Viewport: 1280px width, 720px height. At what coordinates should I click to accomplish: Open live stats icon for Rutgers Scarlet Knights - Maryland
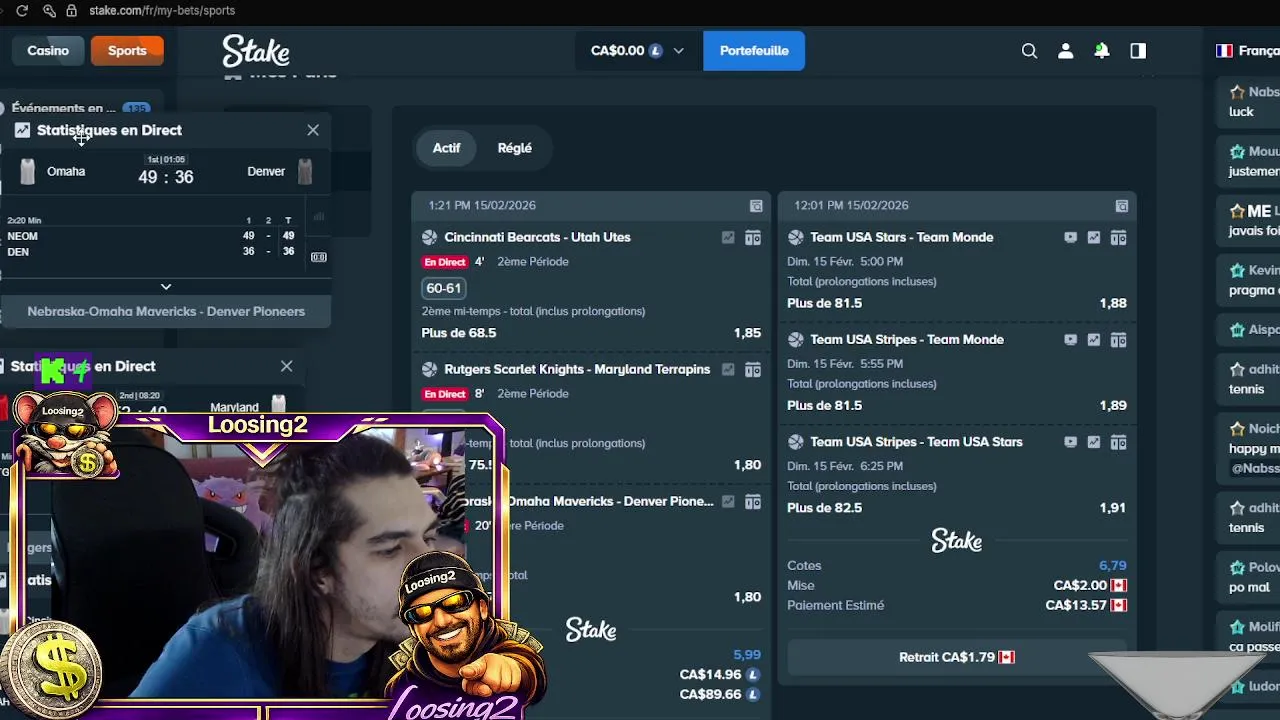[x=728, y=370]
